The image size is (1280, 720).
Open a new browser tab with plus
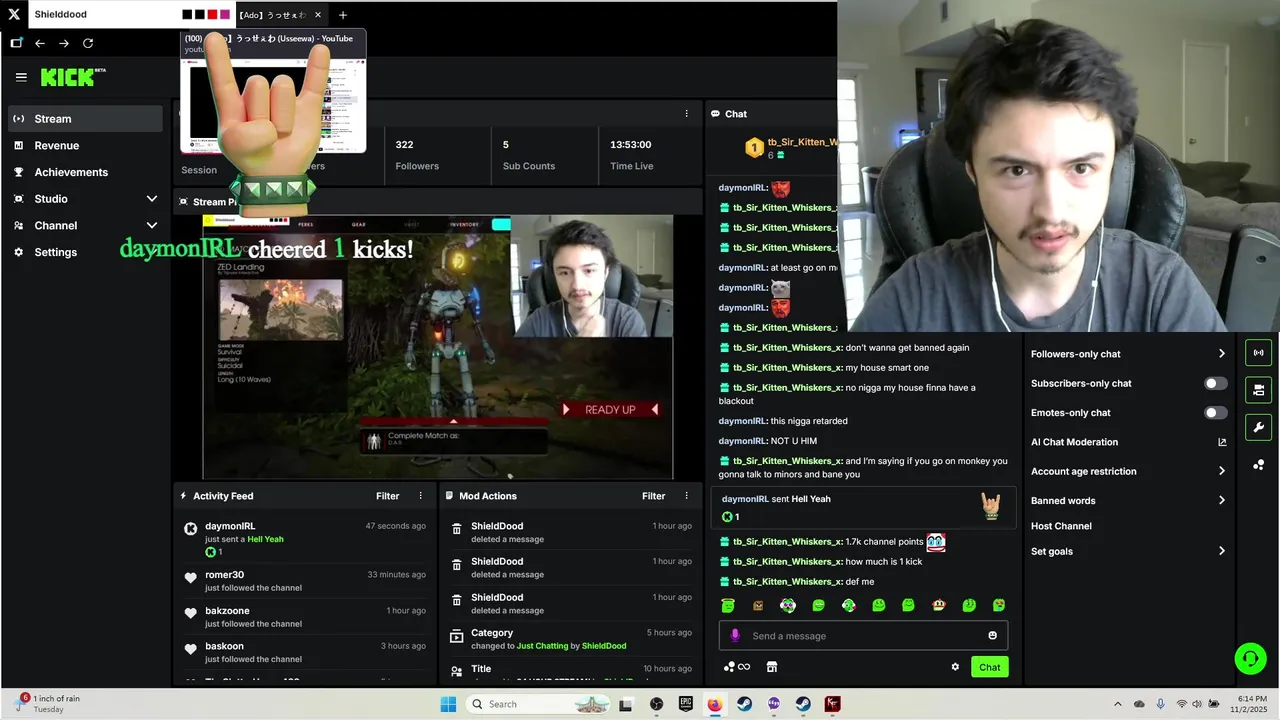(x=343, y=15)
